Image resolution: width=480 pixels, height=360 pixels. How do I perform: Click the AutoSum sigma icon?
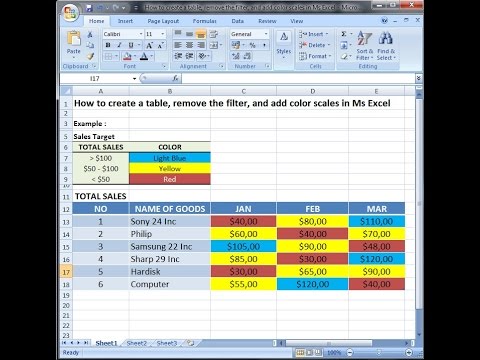tap(344, 34)
